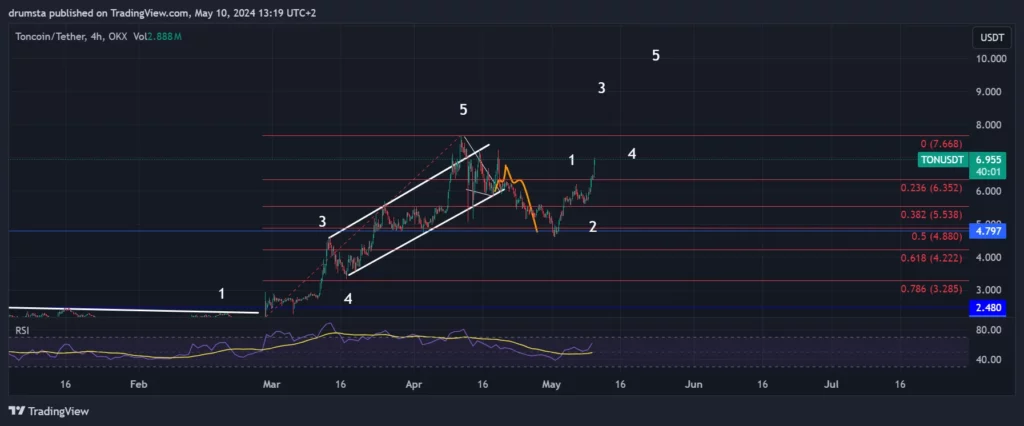Image resolution: width=1024 pixels, height=426 pixels.
Task: Click the 0.786 (3.285) Fibonacci level label
Action: click(931, 288)
